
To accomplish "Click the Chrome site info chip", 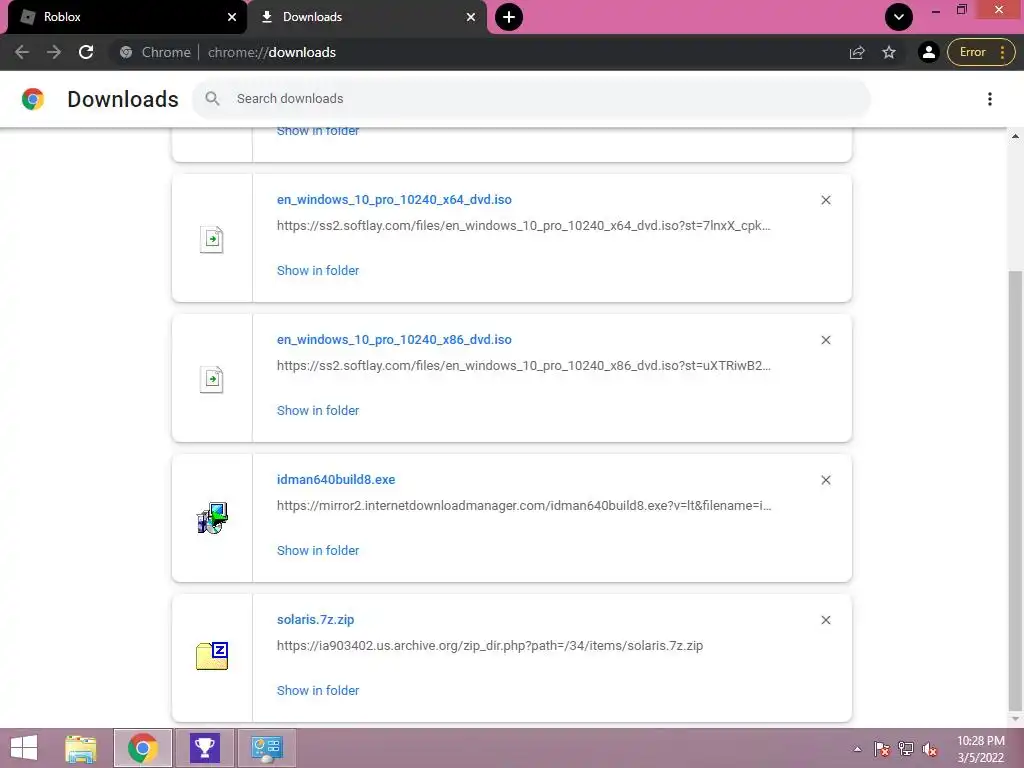I will click(155, 52).
